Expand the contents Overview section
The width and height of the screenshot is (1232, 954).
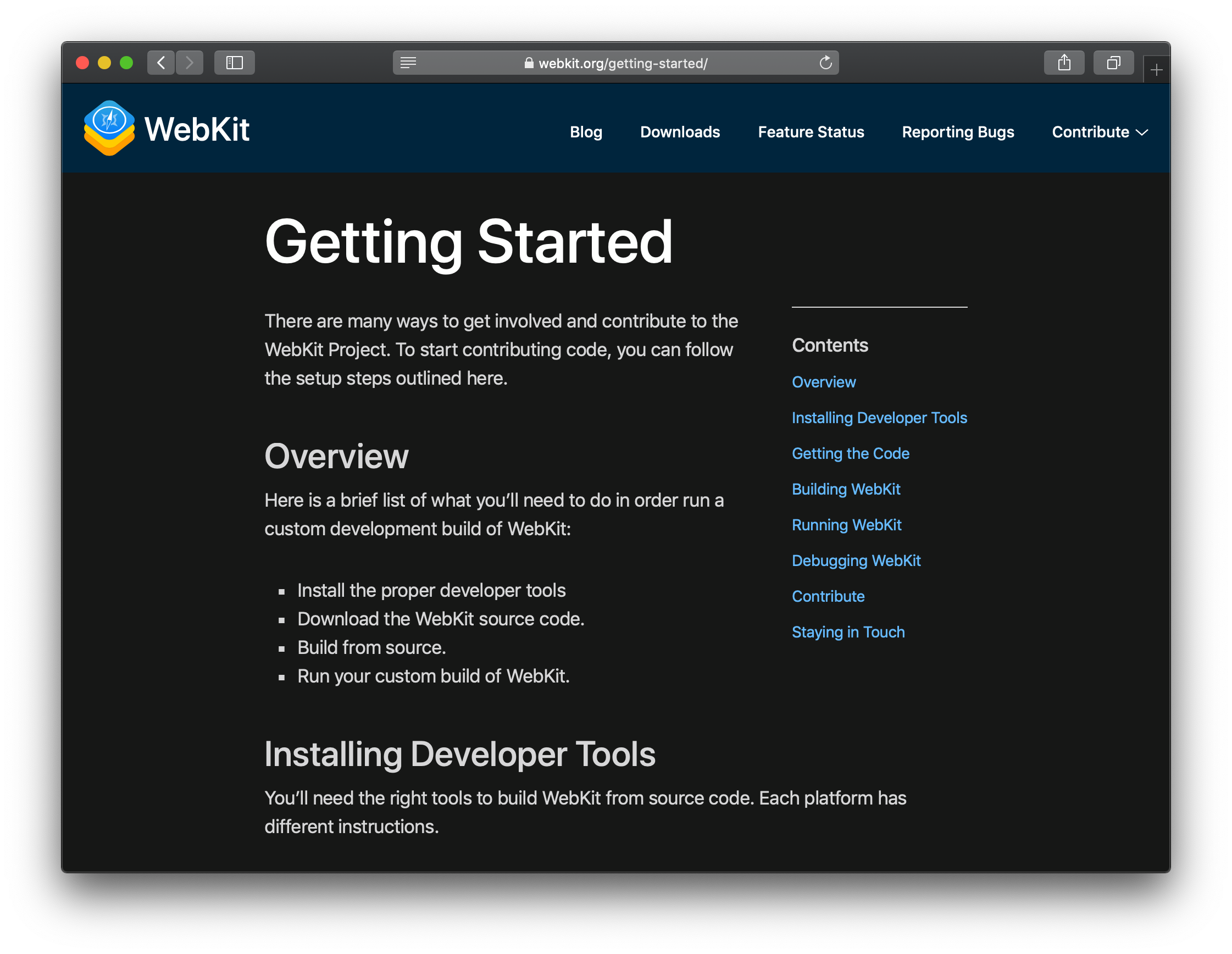click(824, 382)
